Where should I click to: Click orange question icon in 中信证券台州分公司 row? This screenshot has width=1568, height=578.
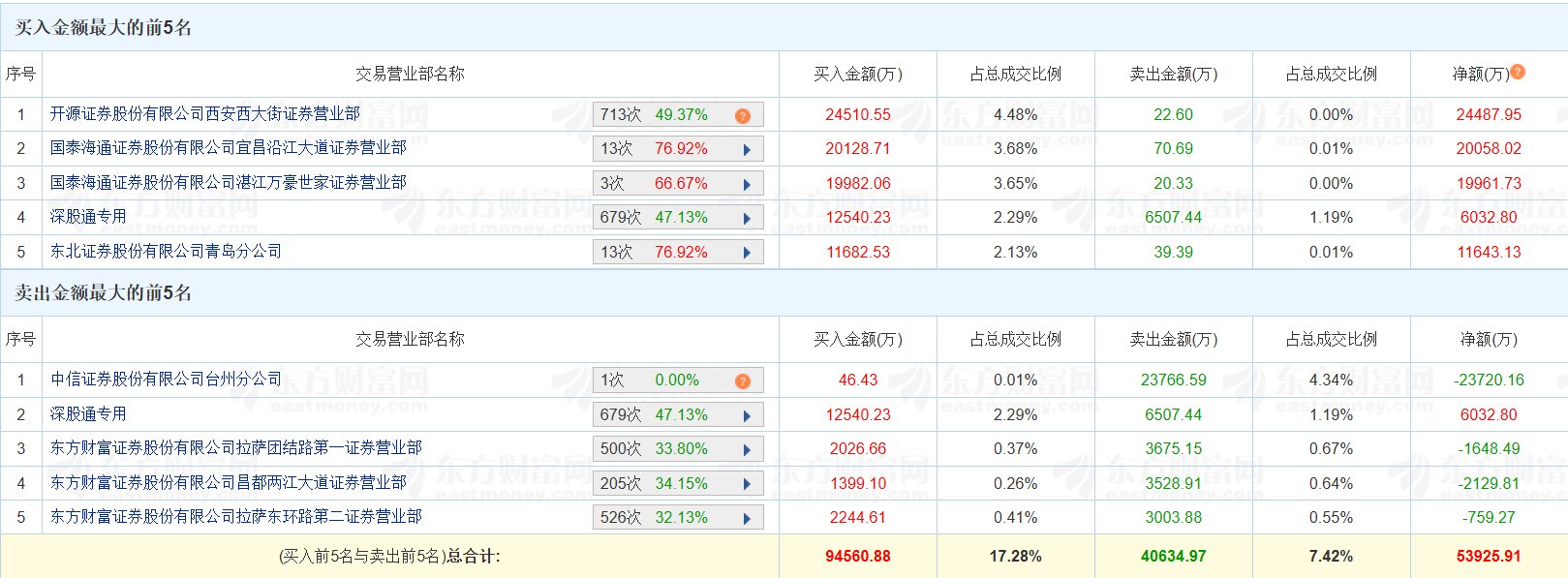pos(743,380)
